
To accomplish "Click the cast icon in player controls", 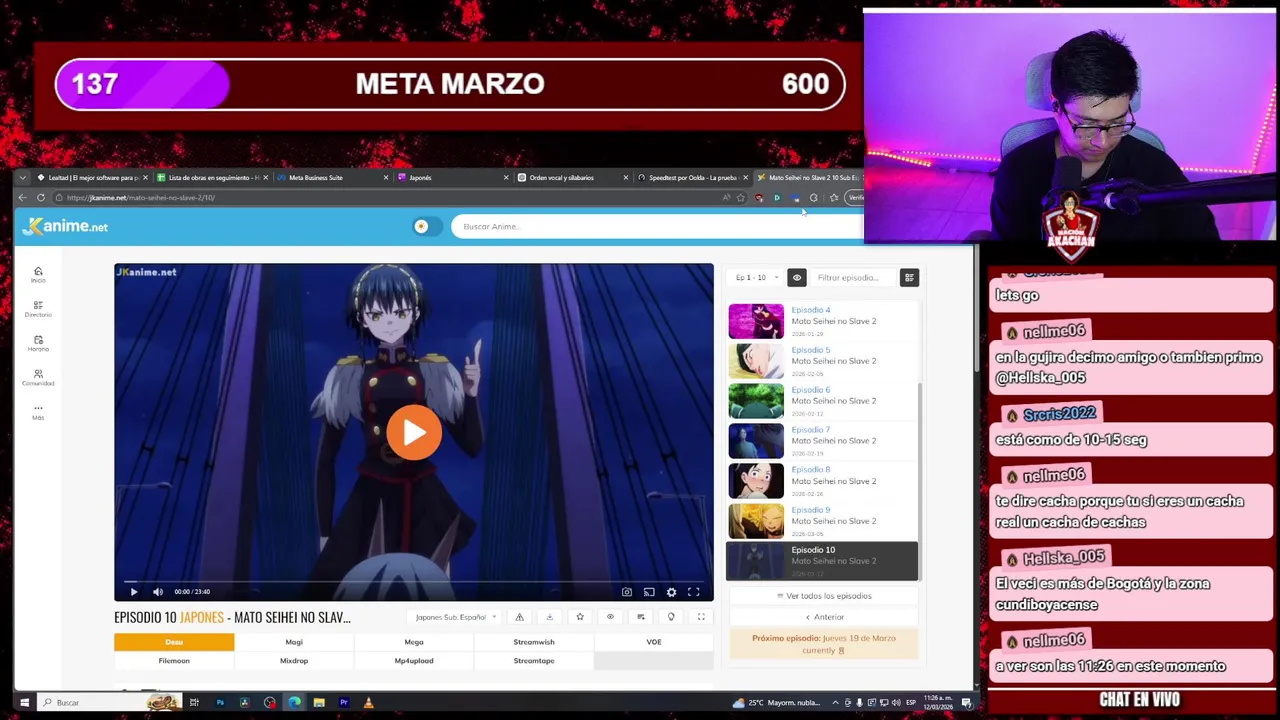I will 649,592.
